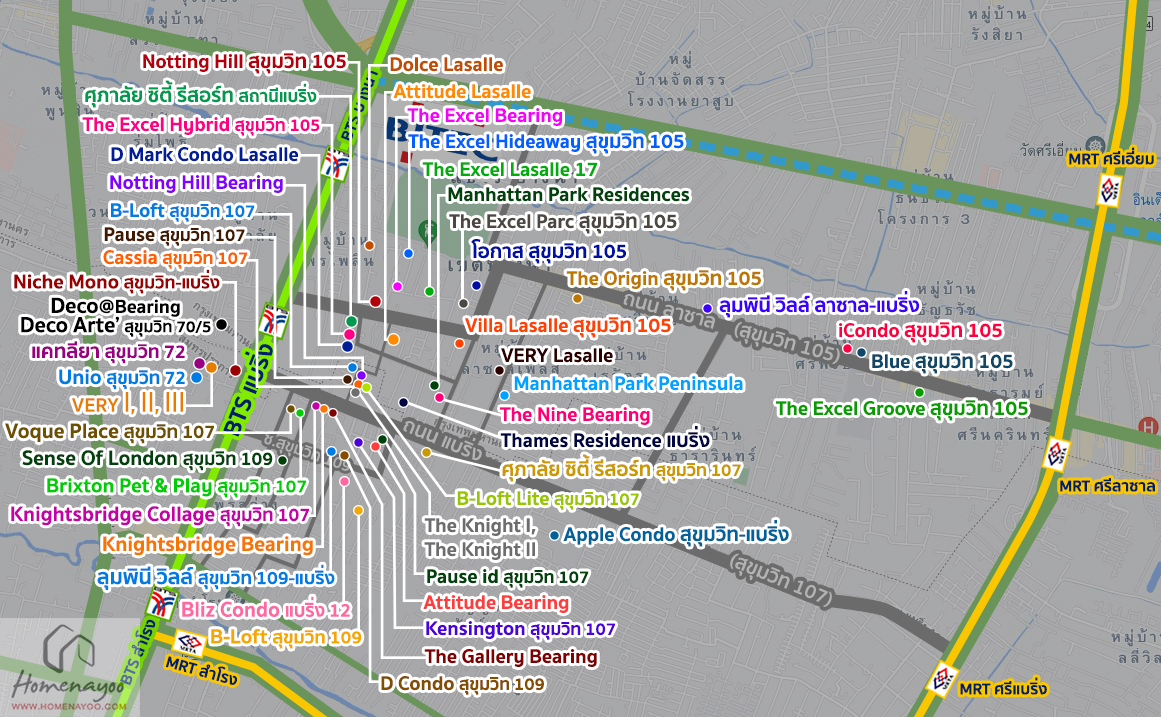
Task: Click The Excel Lasalle 17 label
Action: 510,170
